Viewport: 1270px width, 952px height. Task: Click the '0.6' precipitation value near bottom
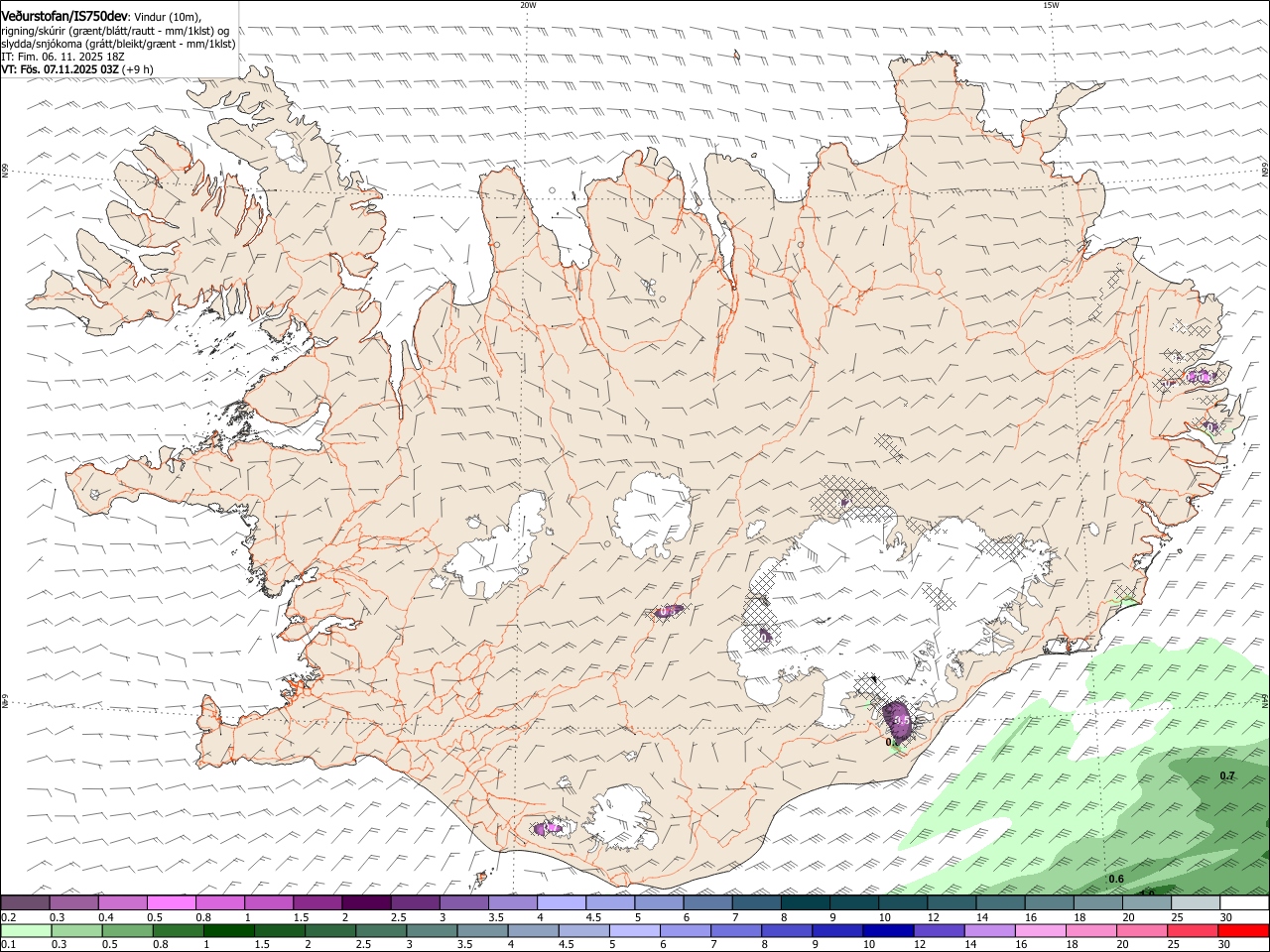click(1115, 879)
